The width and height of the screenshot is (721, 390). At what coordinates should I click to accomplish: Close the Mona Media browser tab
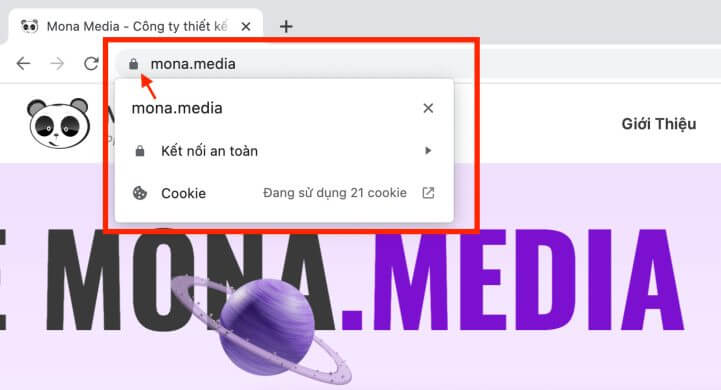click(x=246, y=27)
